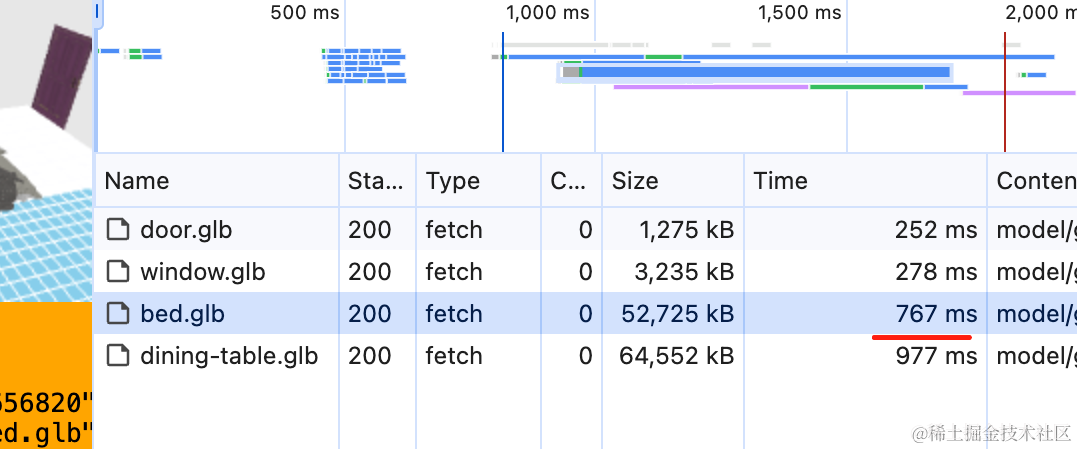Click the dining-table.glb file icon
1078x450 pixels.
(118, 356)
